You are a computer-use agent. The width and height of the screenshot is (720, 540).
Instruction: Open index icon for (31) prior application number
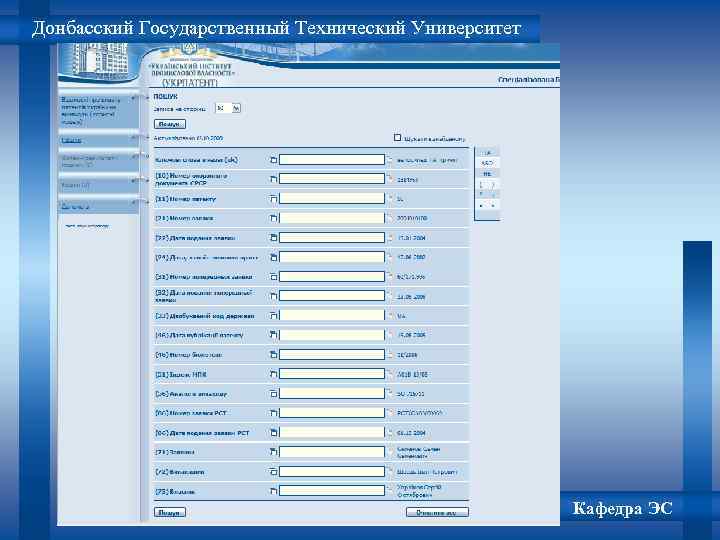tap(274, 276)
